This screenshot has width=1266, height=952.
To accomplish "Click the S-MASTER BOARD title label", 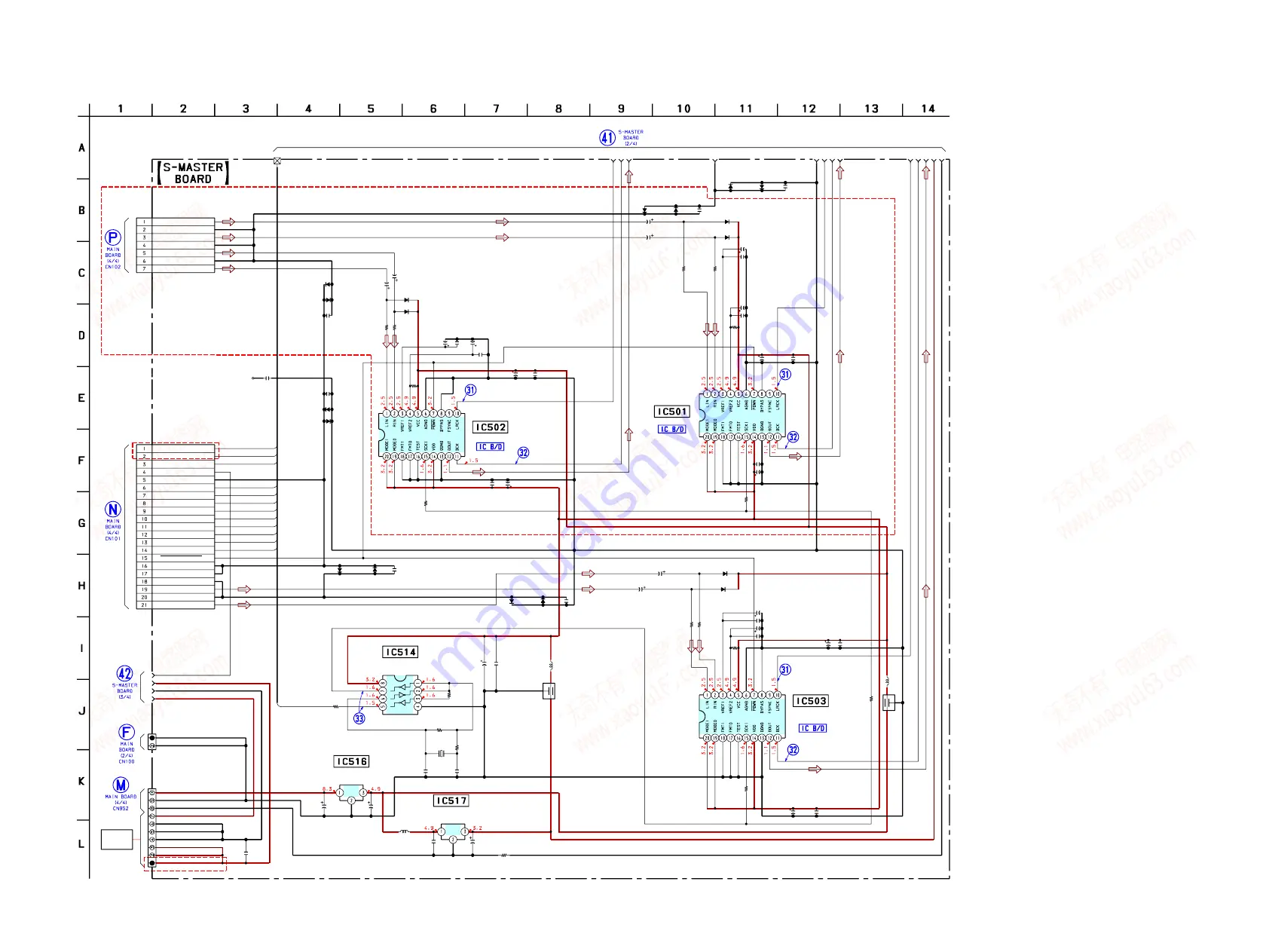I will pyautogui.click(x=193, y=173).
